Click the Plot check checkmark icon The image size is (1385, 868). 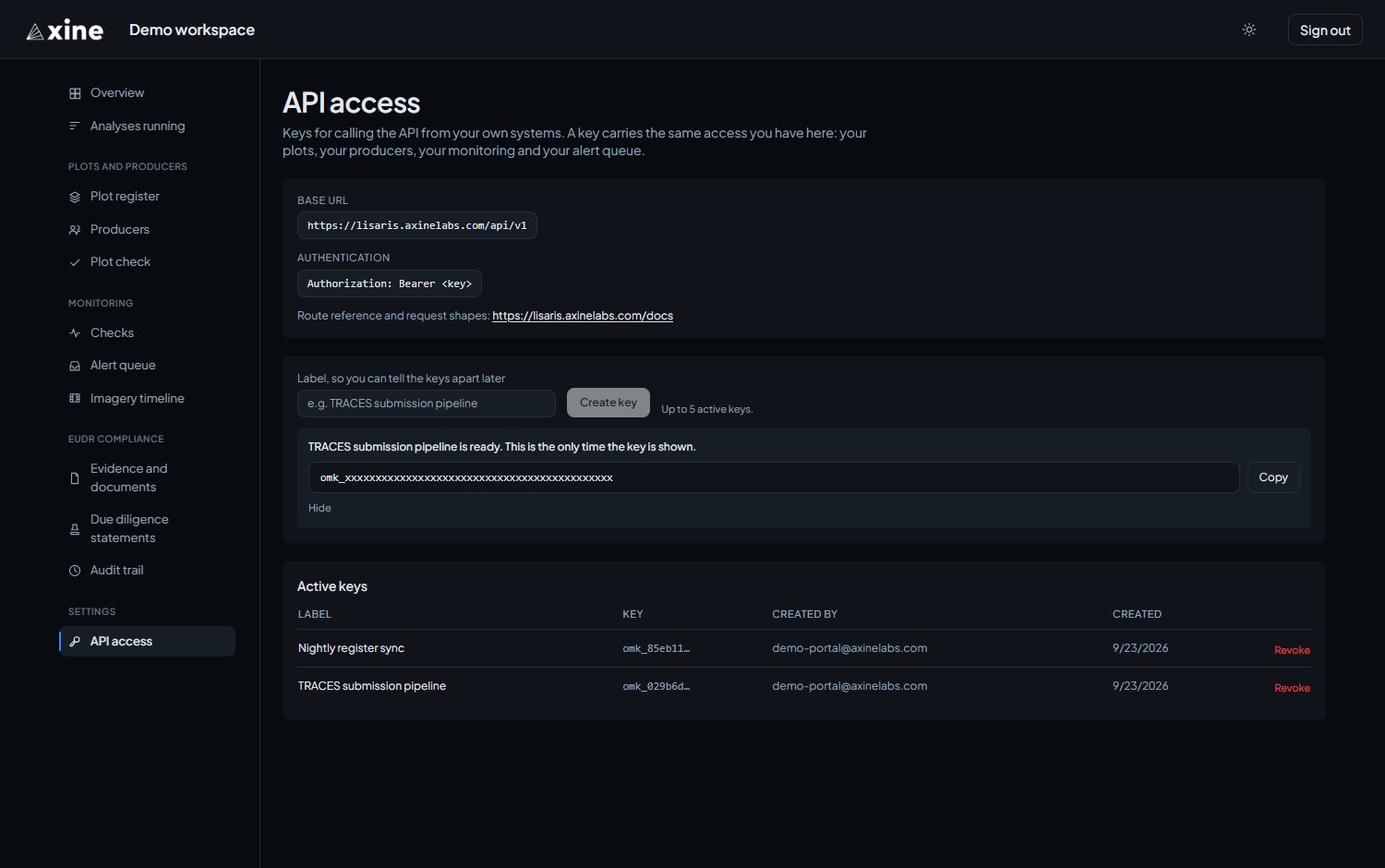pyautogui.click(x=75, y=262)
